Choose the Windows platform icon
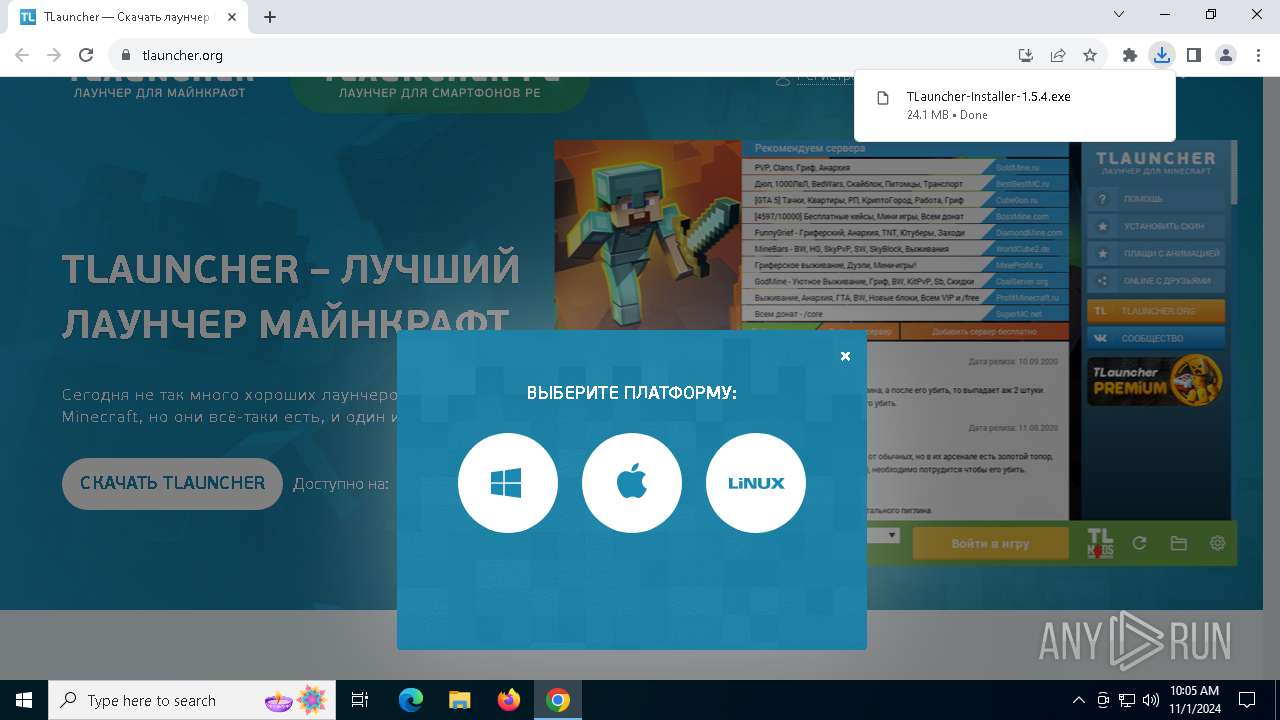The width and height of the screenshot is (1280, 720). [x=508, y=483]
